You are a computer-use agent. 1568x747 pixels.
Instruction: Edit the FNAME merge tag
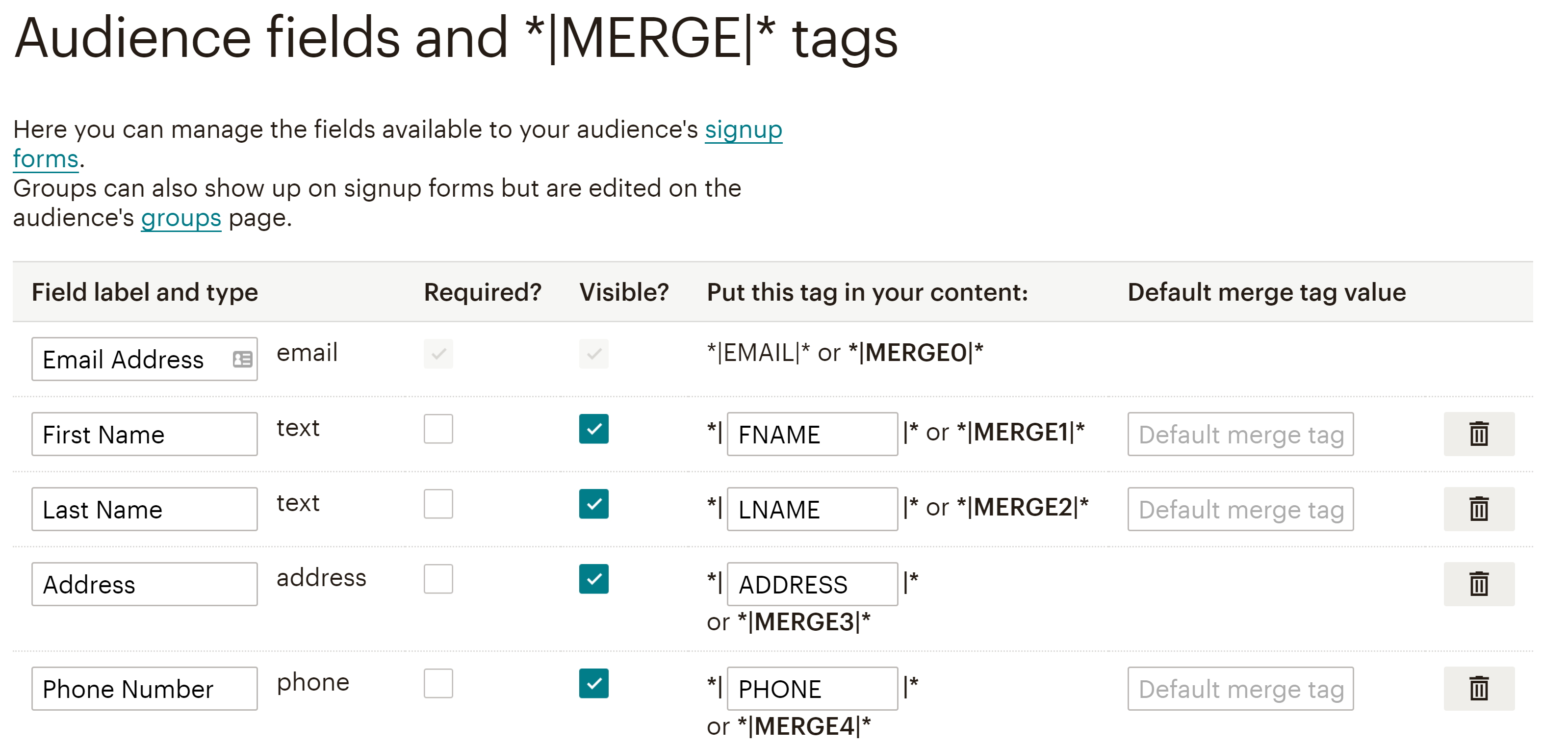[x=812, y=434]
